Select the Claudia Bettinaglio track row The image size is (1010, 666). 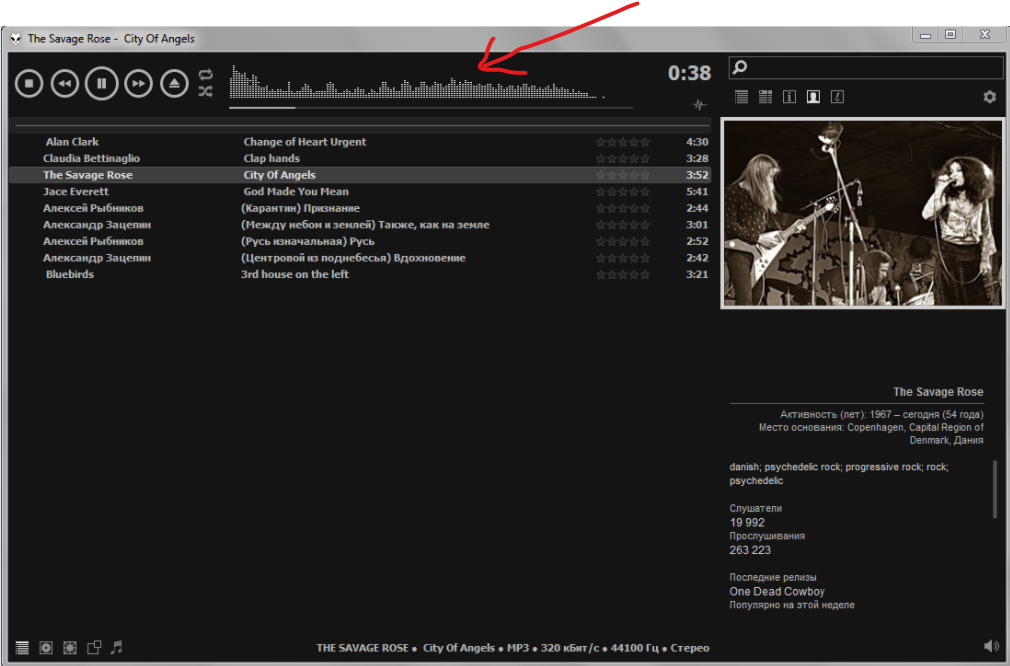tap(360, 158)
